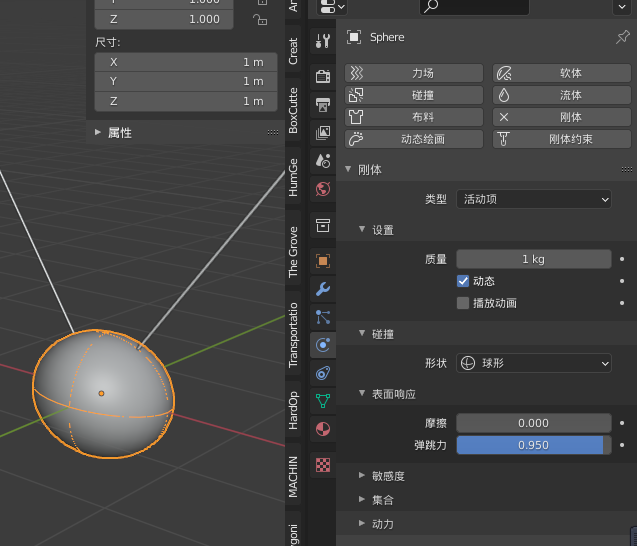Animate 弹跳力 property dot

(622, 445)
